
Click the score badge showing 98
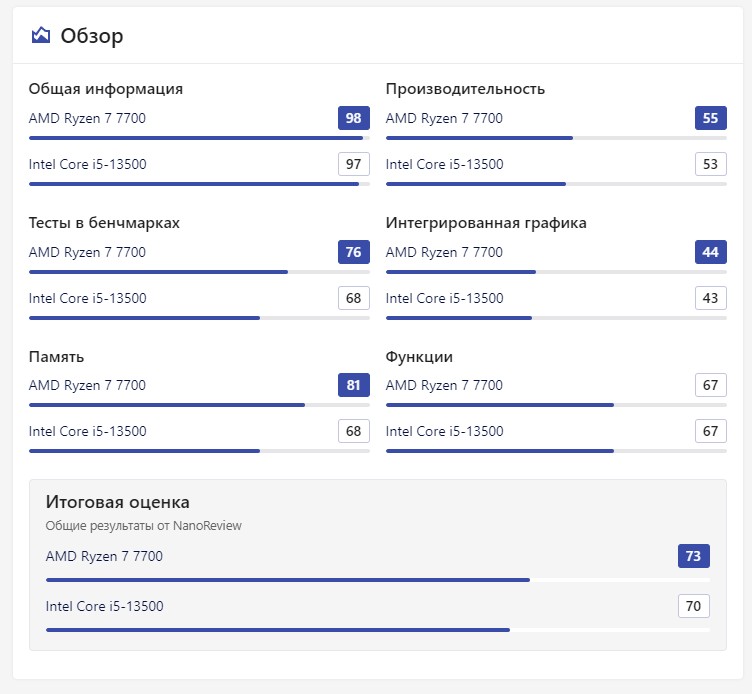click(x=353, y=118)
